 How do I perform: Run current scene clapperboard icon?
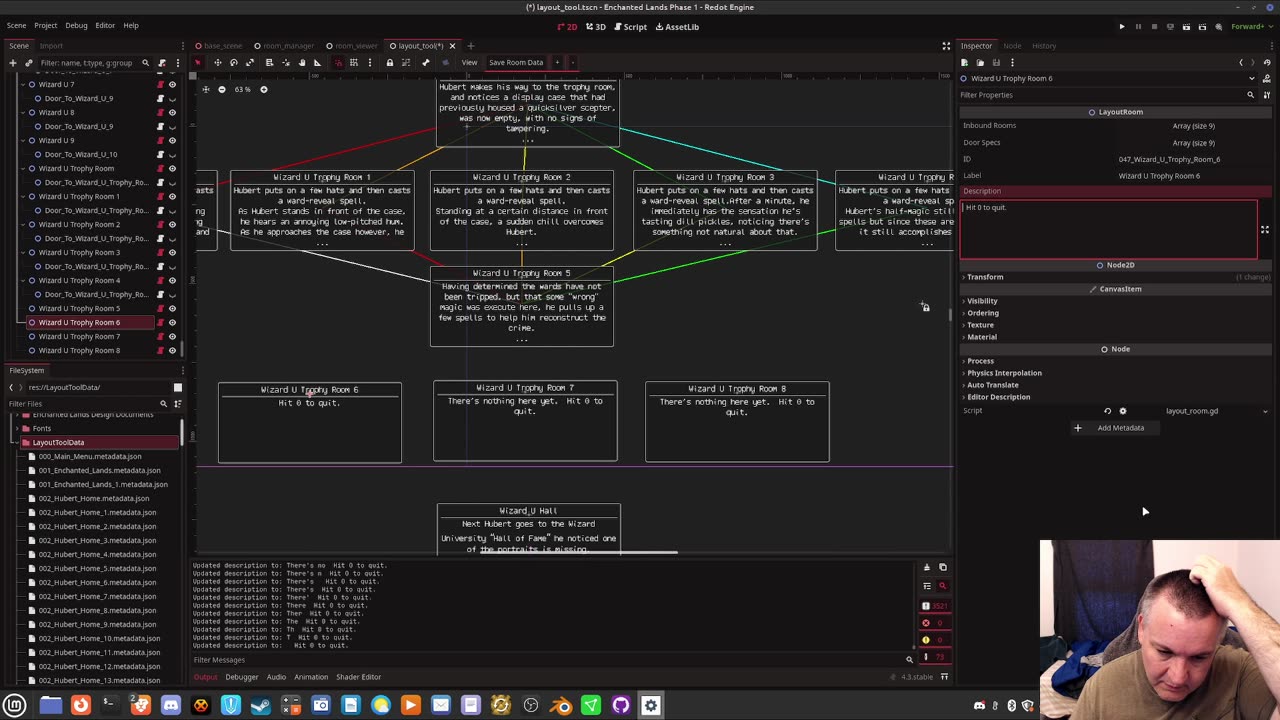tap(1186, 26)
